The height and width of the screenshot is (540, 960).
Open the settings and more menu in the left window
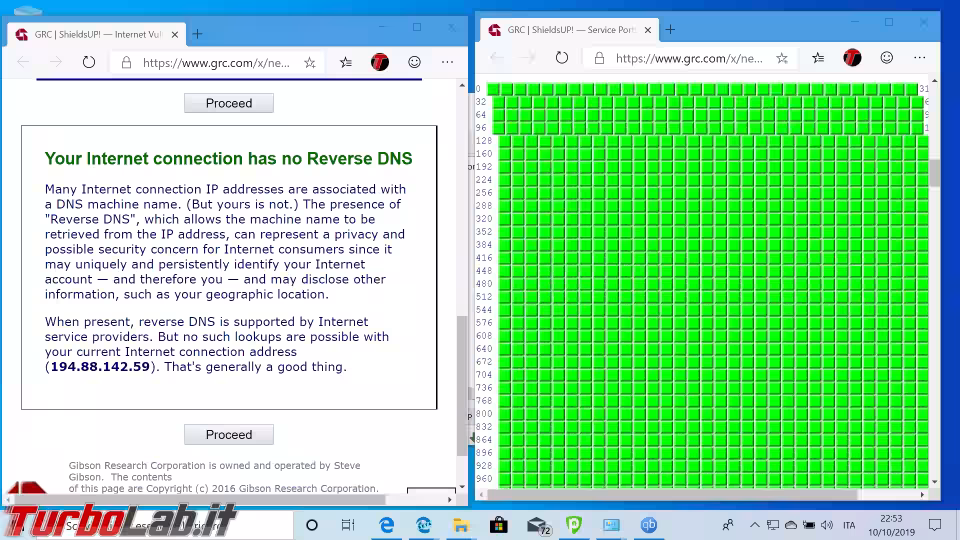(x=447, y=62)
